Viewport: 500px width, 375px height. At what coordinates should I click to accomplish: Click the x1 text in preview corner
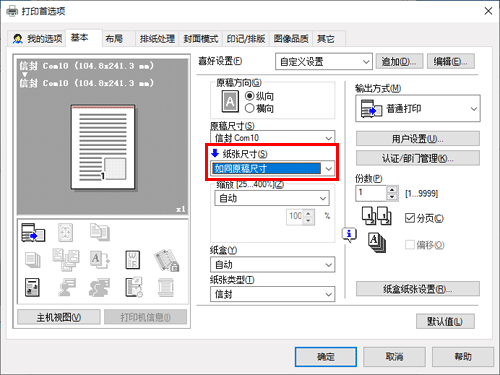[181, 209]
